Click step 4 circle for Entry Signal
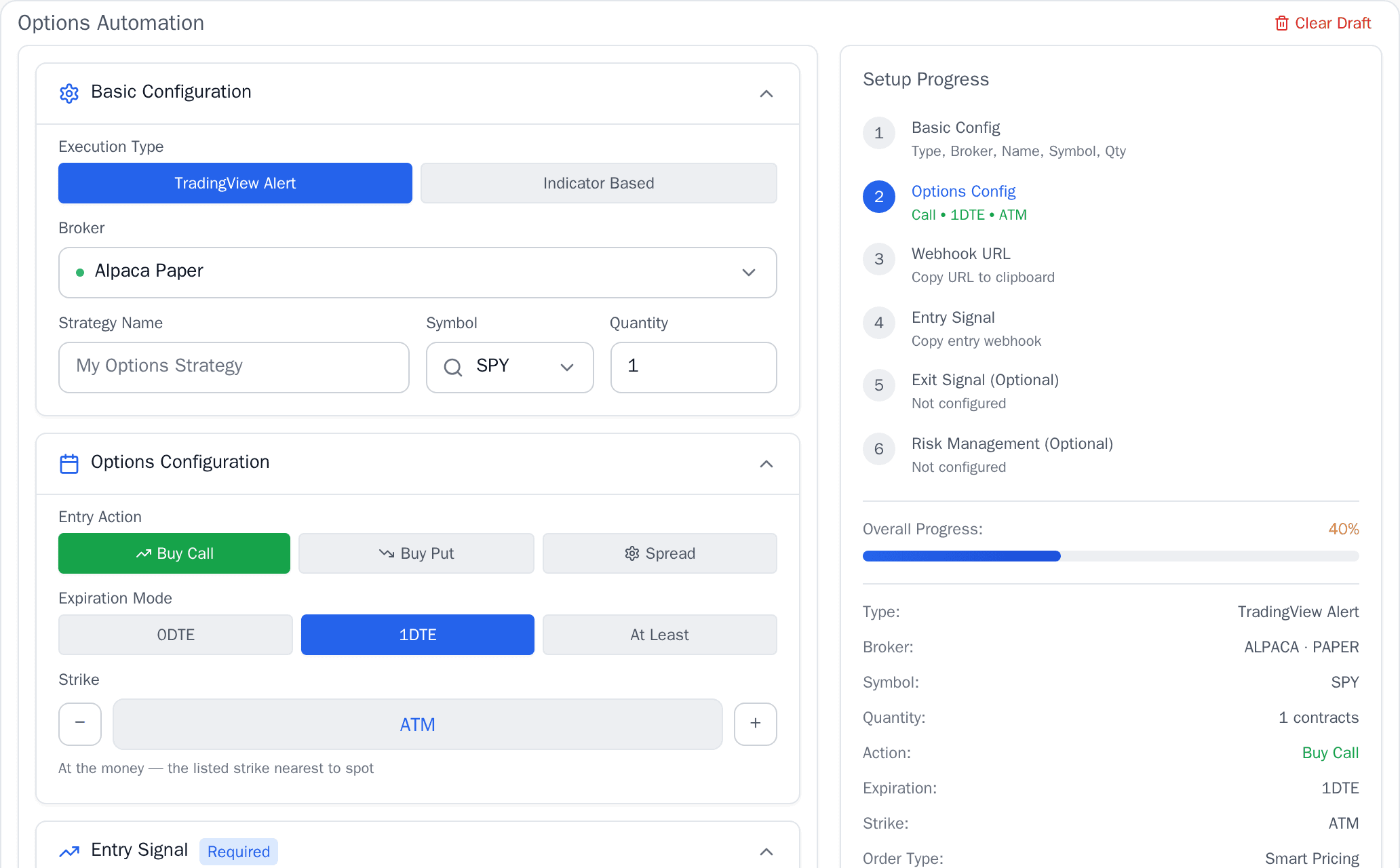Viewport: 1400px width, 868px height. coord(879,323)
